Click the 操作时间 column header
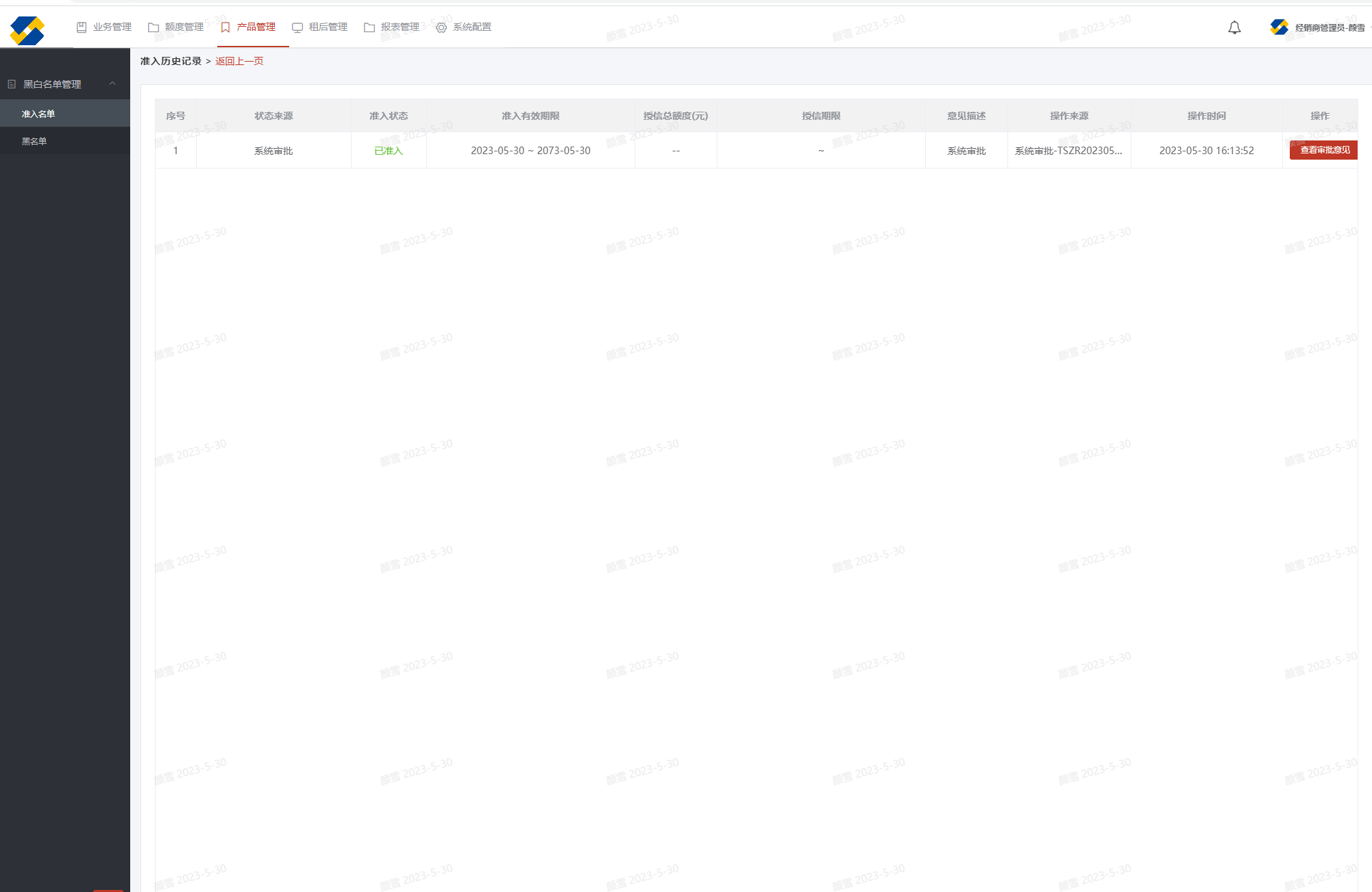Screen dimensions: 1372x892 click(x=1206, y=116)
